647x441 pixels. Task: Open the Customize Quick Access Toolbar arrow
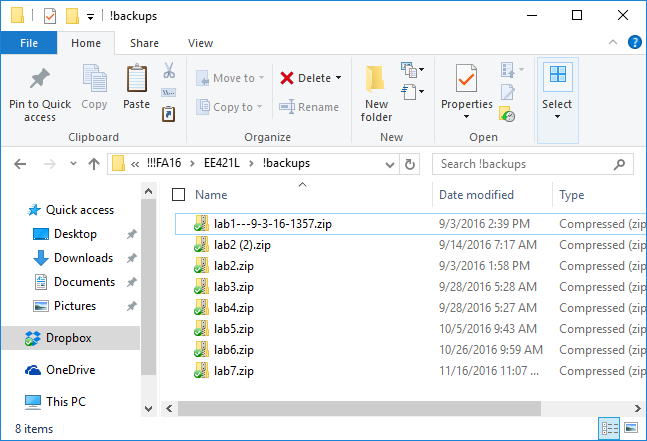[x=90, y=17]
